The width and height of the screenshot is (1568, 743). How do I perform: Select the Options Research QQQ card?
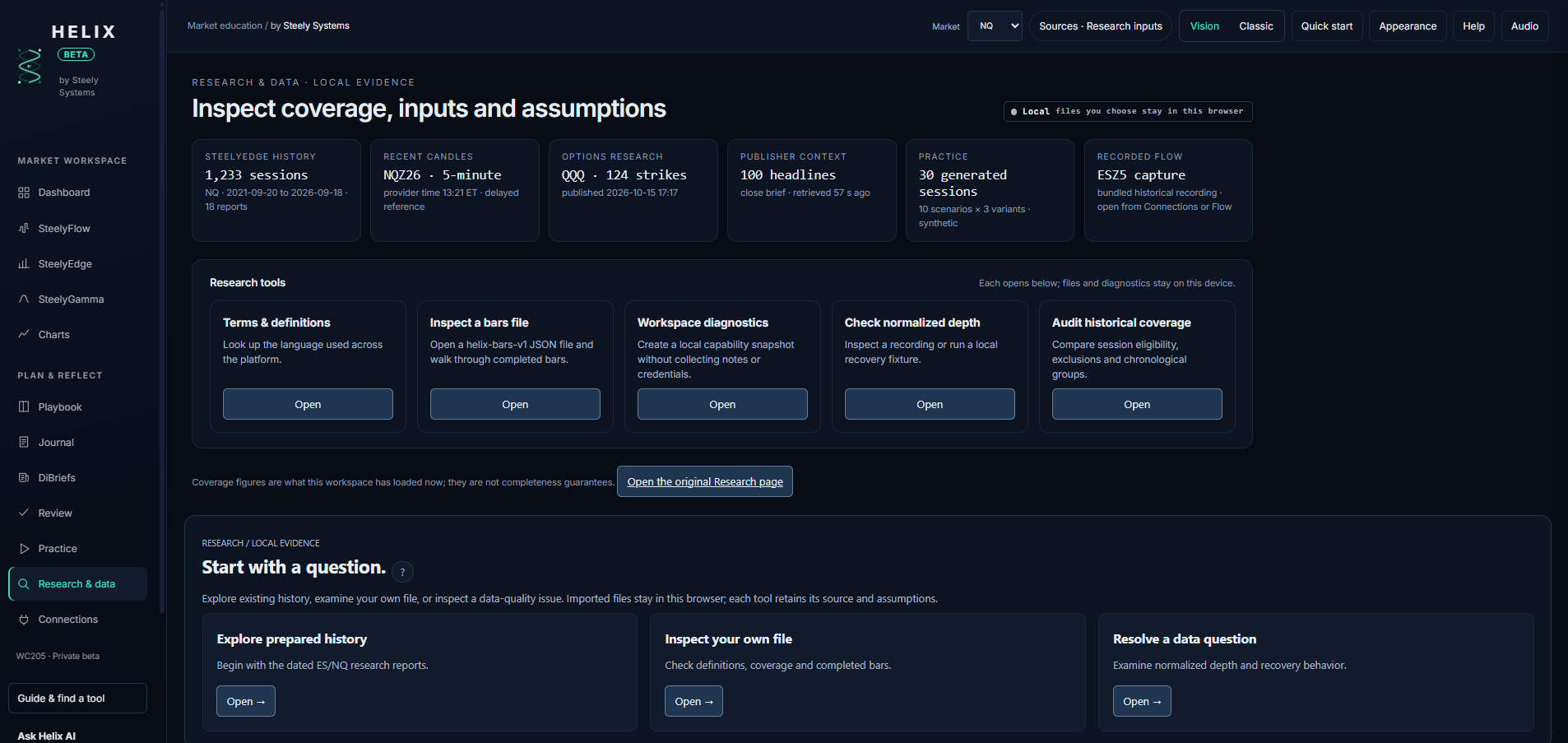[633, 190]
